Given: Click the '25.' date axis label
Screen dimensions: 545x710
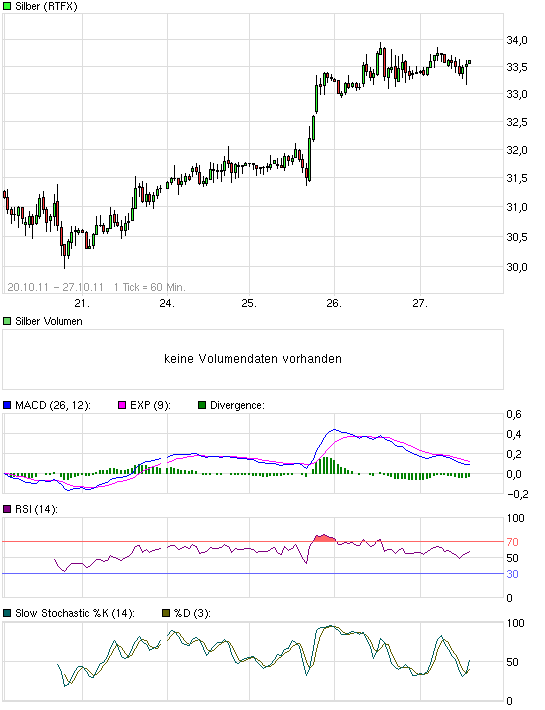Looking at the screenshot, I should click(x=249, y=303).
